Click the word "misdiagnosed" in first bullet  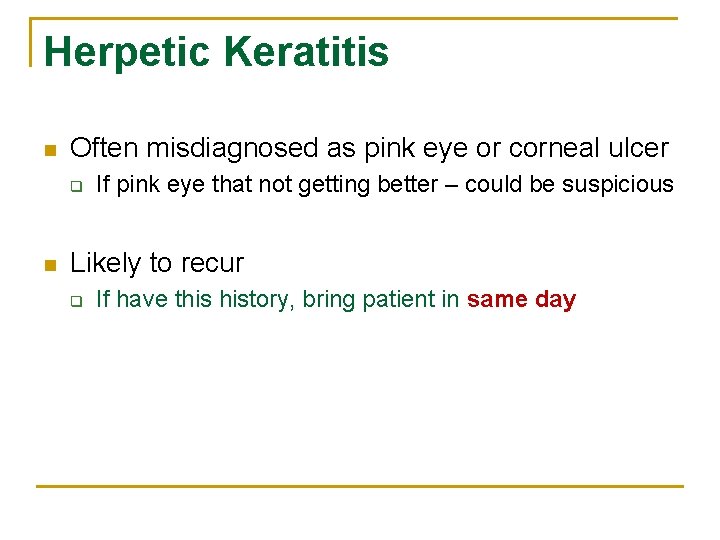(232, 149)
